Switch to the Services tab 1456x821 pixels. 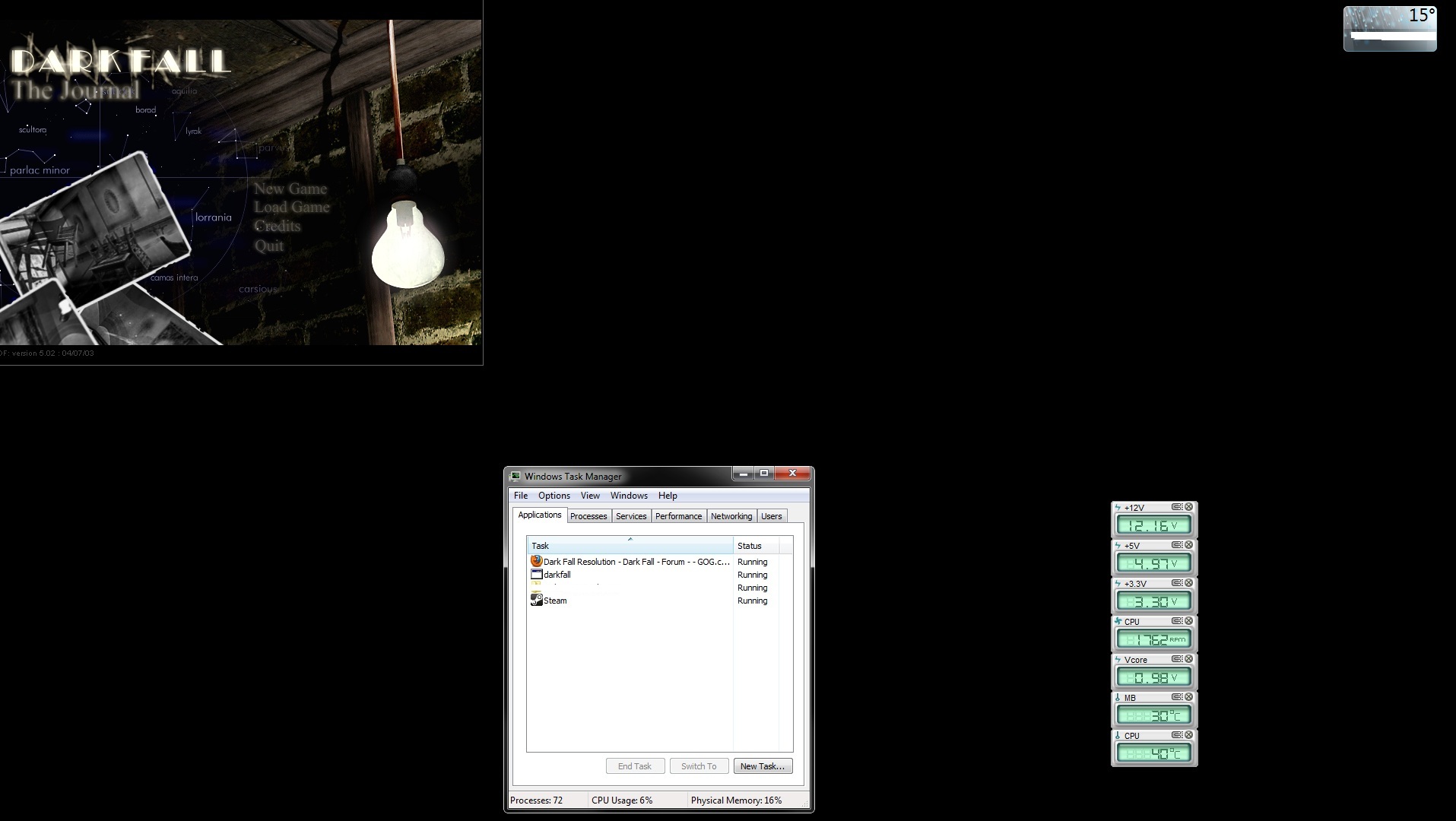point(631,515)
